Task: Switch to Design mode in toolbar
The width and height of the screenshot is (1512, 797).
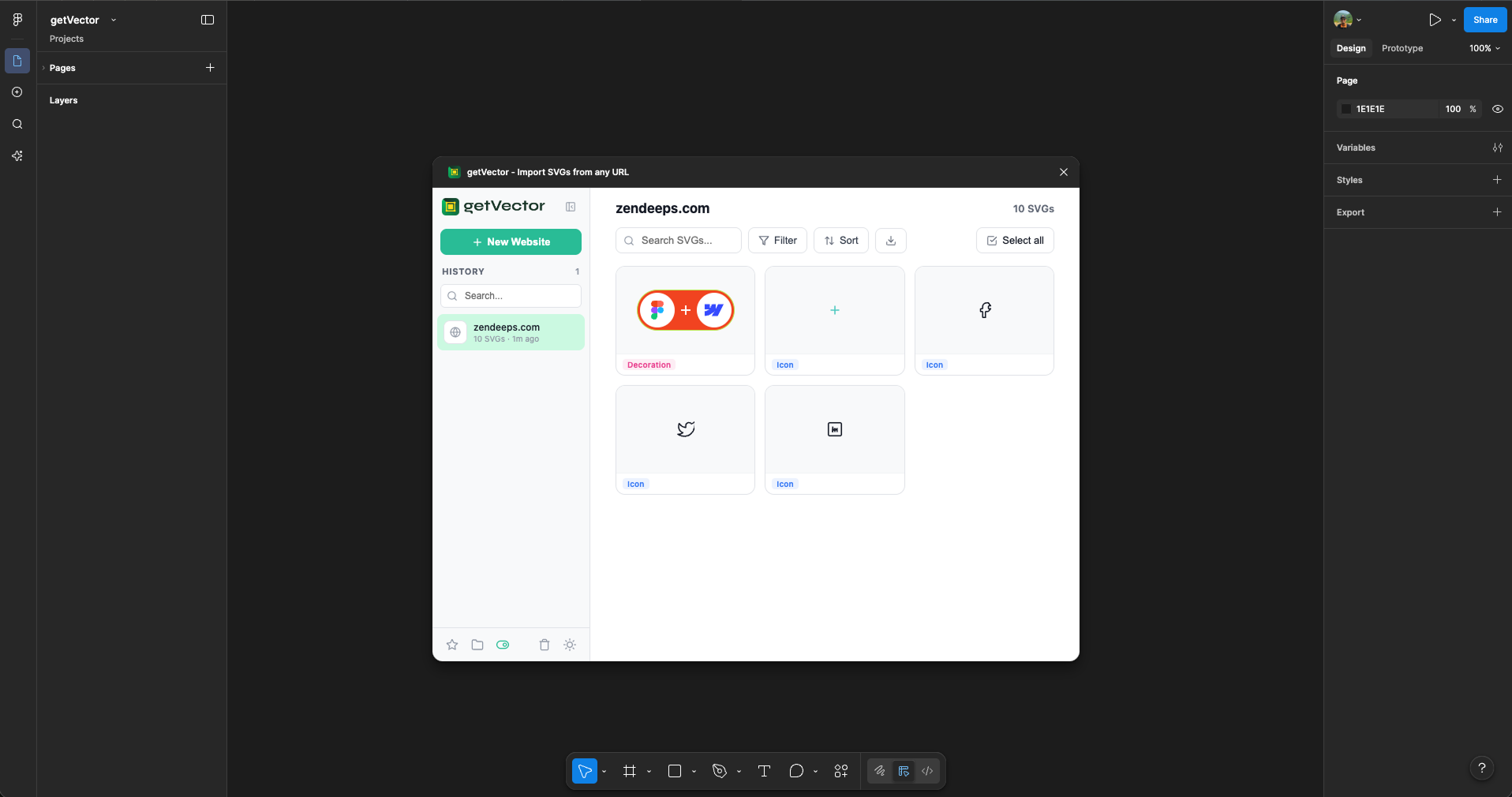Action: click(904, 771)
